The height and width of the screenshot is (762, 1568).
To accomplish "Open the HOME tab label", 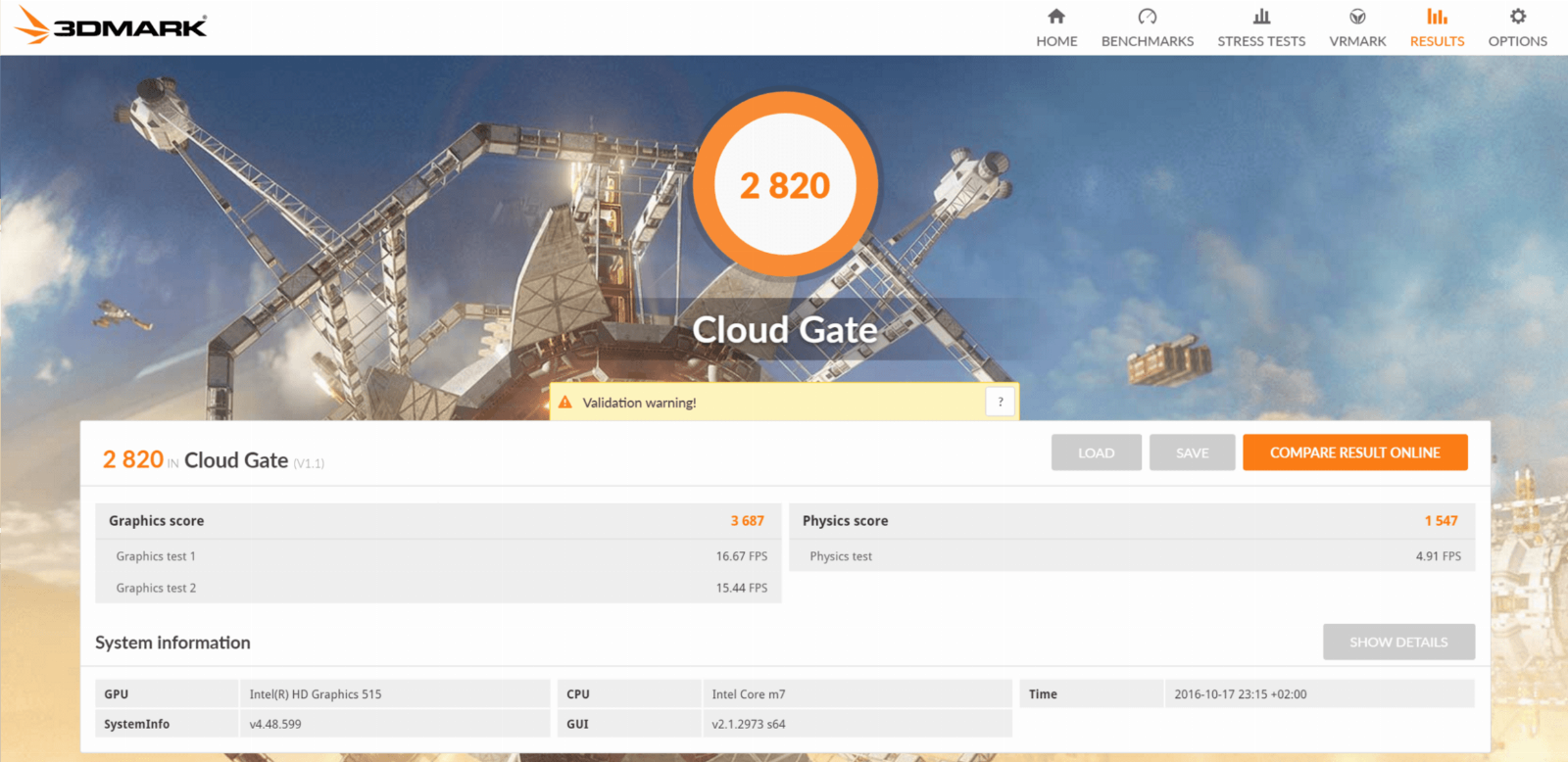I will click(x=1056, y=41).
